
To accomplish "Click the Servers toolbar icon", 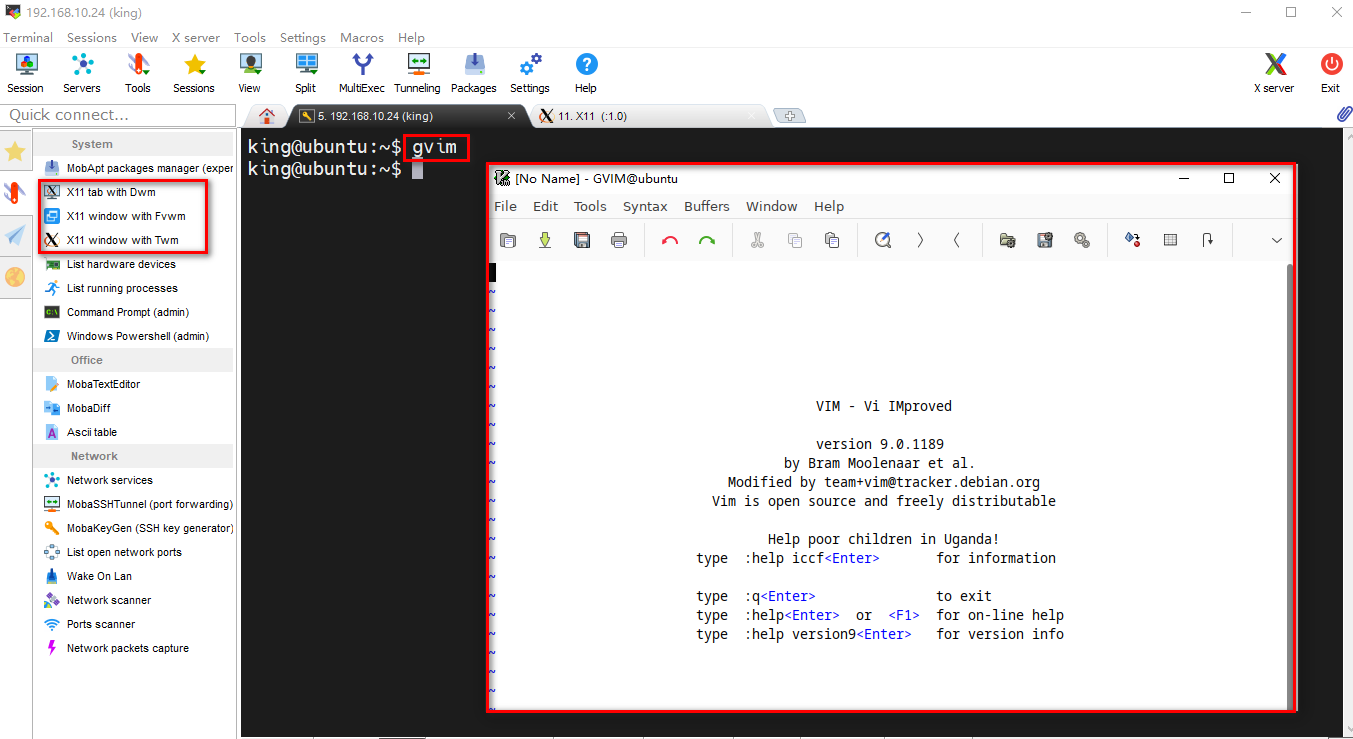I will pyautogui.click(x=82, y=74).
